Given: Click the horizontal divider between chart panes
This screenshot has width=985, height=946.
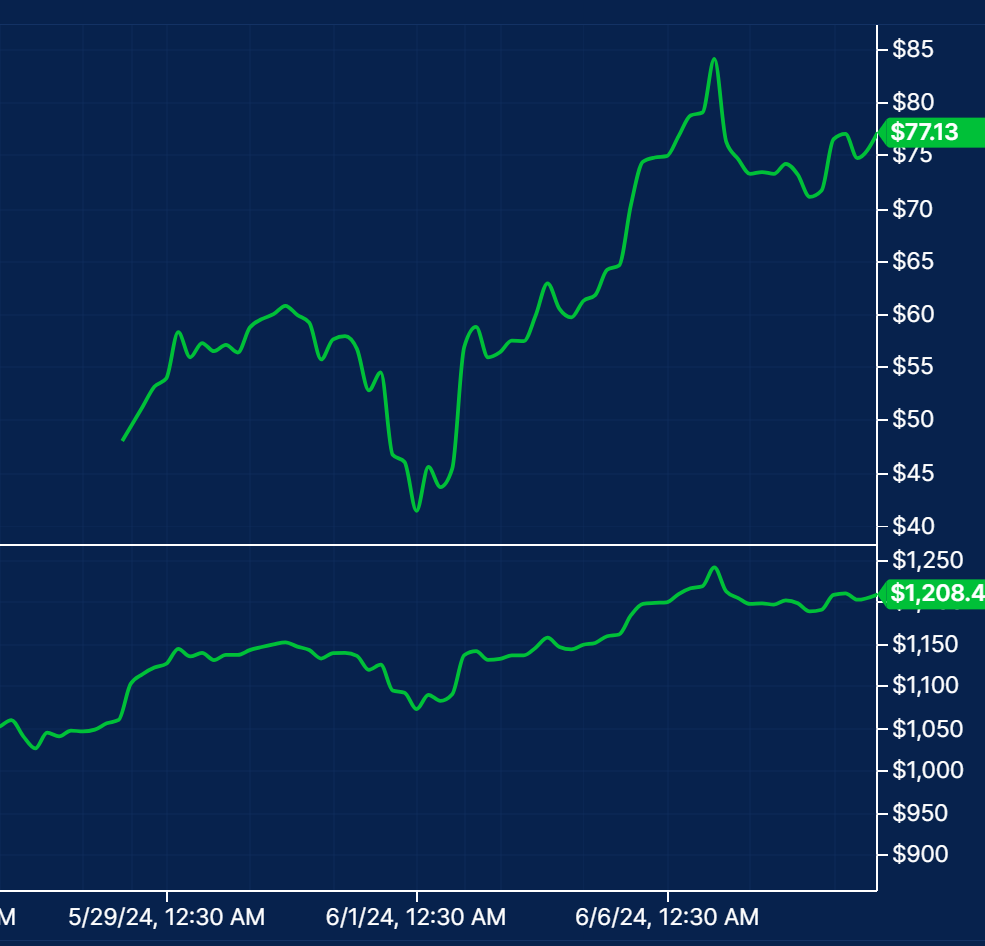Looking at the screenshot, I should (438, 545).
